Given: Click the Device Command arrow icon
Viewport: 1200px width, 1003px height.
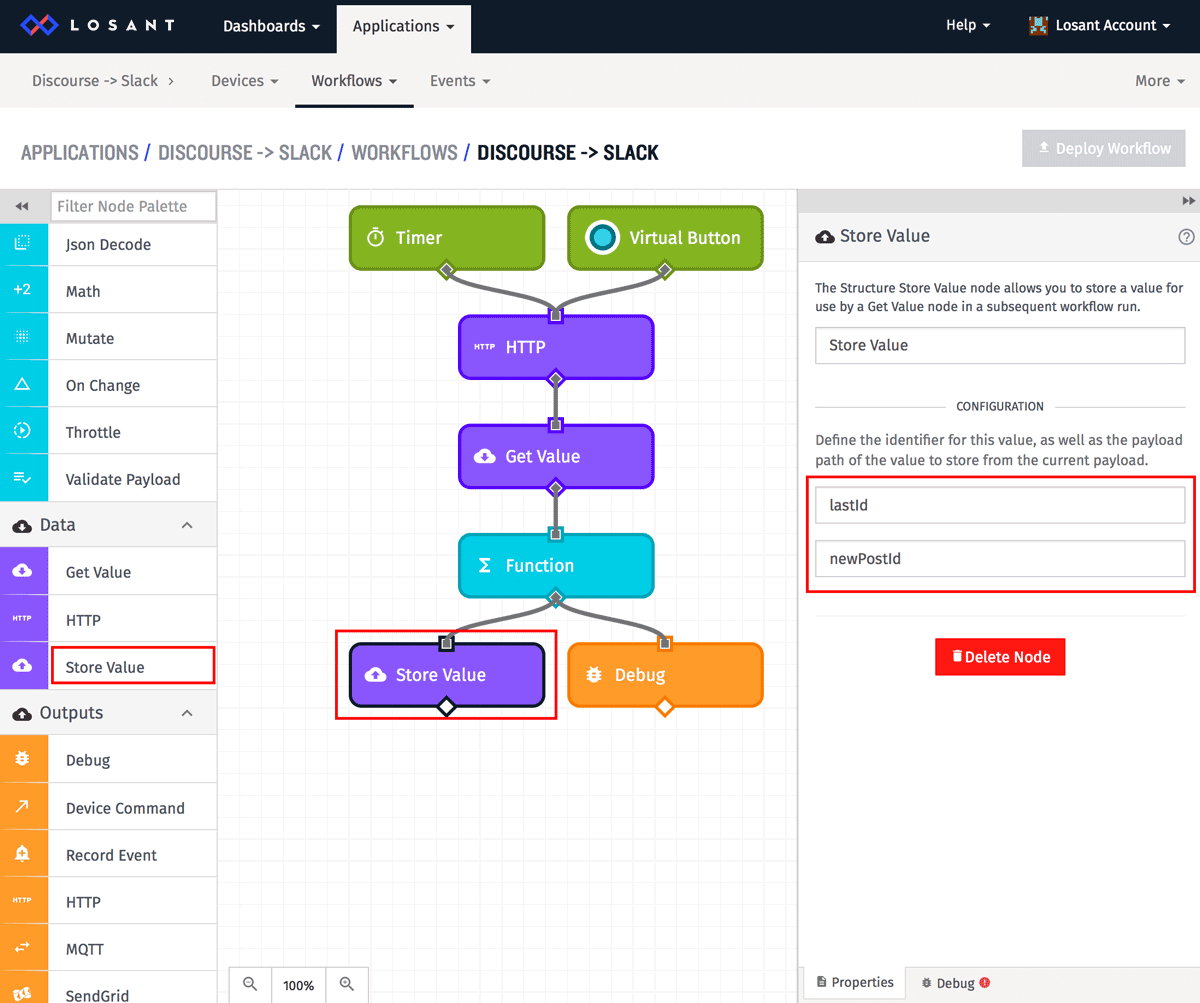Looking at the screenshot, I should [23, 807].
